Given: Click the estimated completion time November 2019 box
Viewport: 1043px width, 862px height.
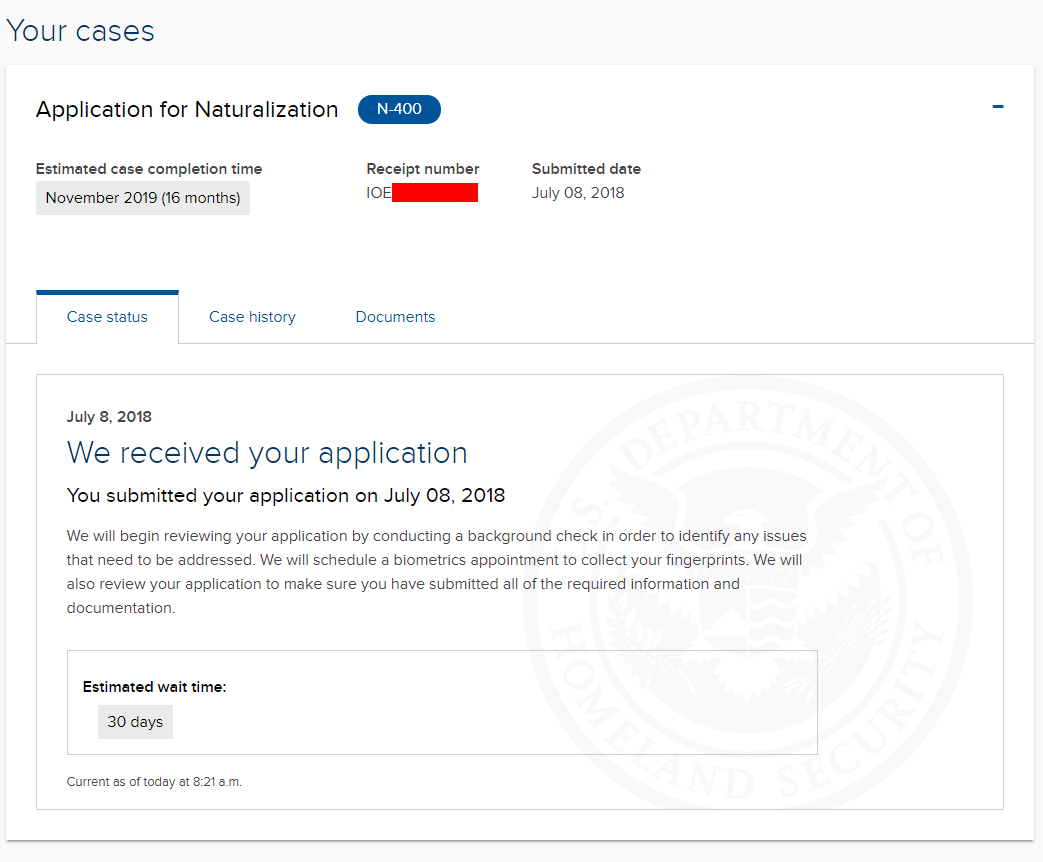Looking at the screenshot, I should pyautogui.click(x=143, y=198).
